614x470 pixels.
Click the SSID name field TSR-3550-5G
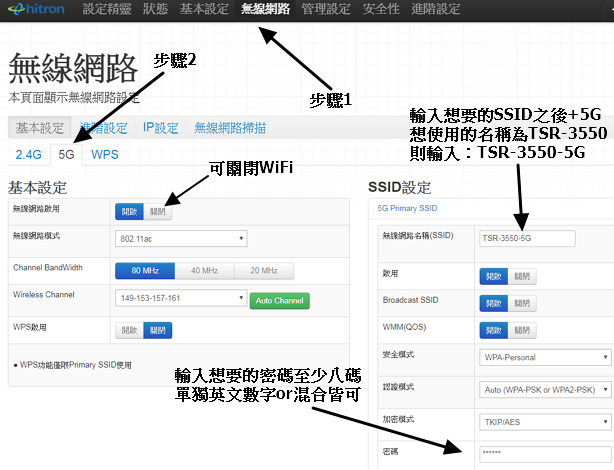tap(527, 238)
